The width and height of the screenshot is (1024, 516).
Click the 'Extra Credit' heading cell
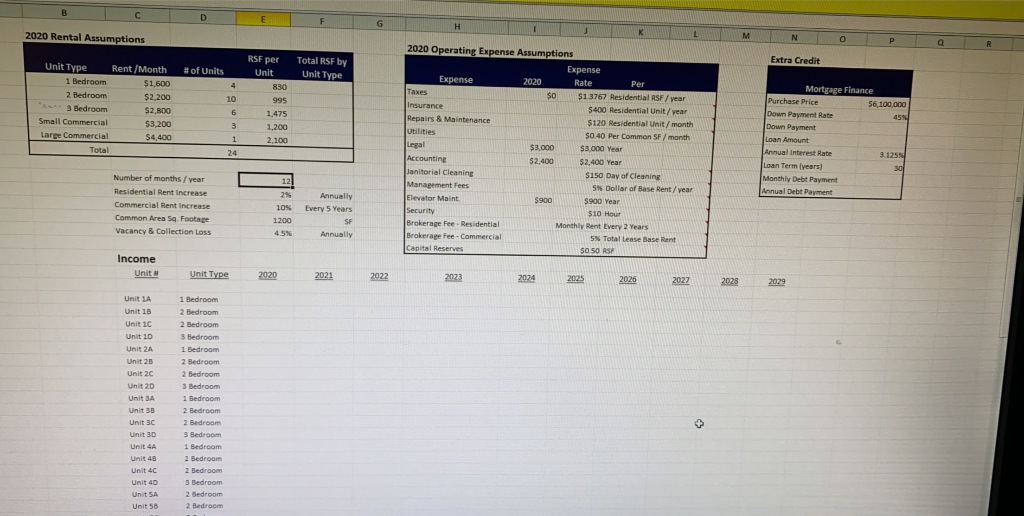(795, 60)
